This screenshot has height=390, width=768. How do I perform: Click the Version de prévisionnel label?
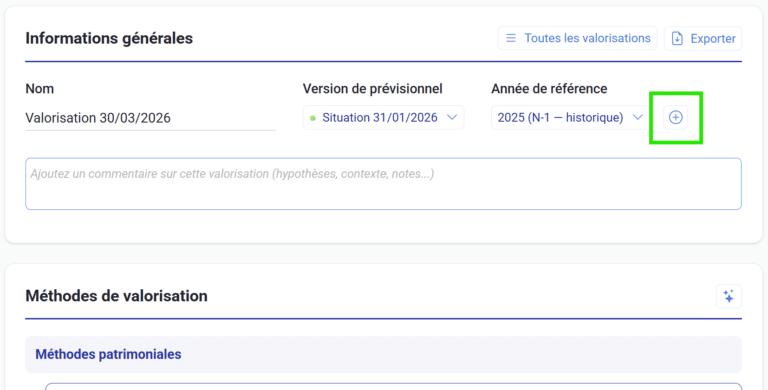[x=372, y=89]
